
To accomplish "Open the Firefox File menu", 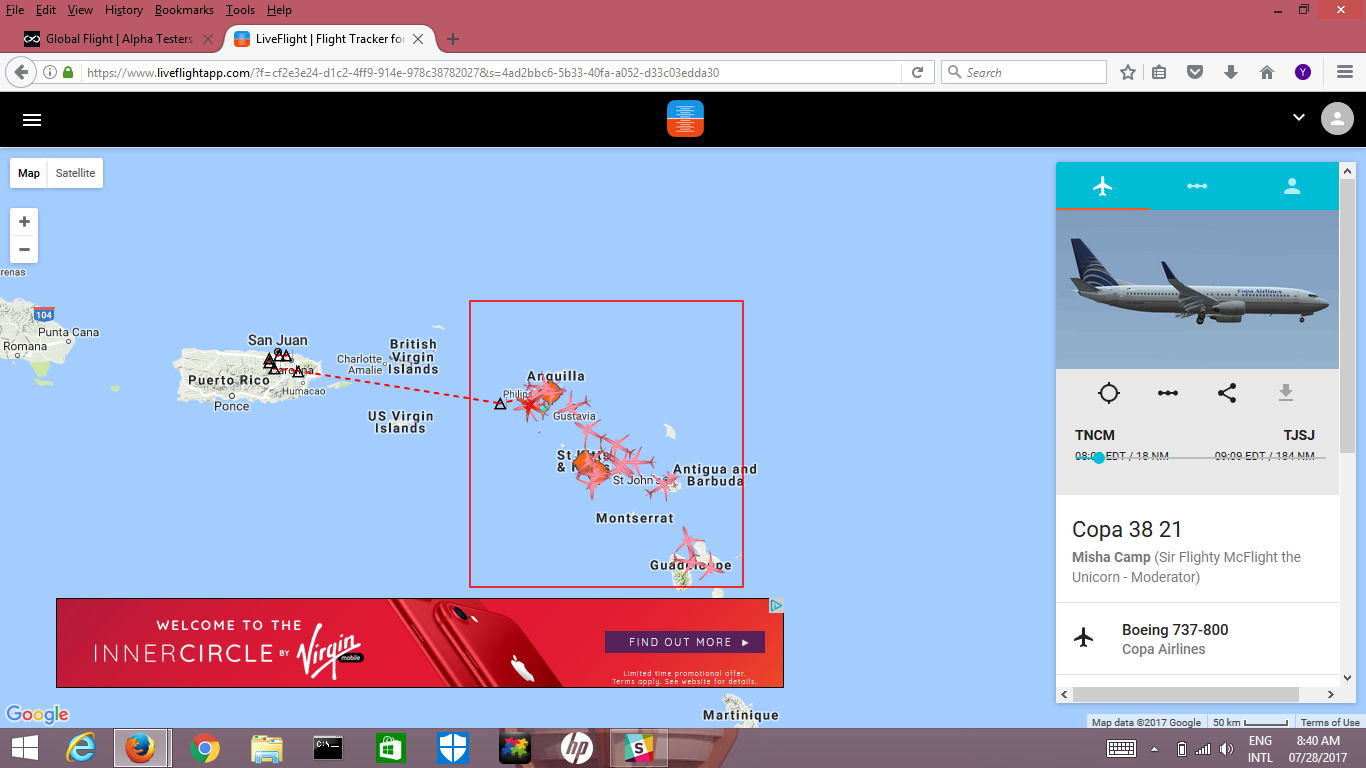I will pyautogui.click(x=15, y=10).
